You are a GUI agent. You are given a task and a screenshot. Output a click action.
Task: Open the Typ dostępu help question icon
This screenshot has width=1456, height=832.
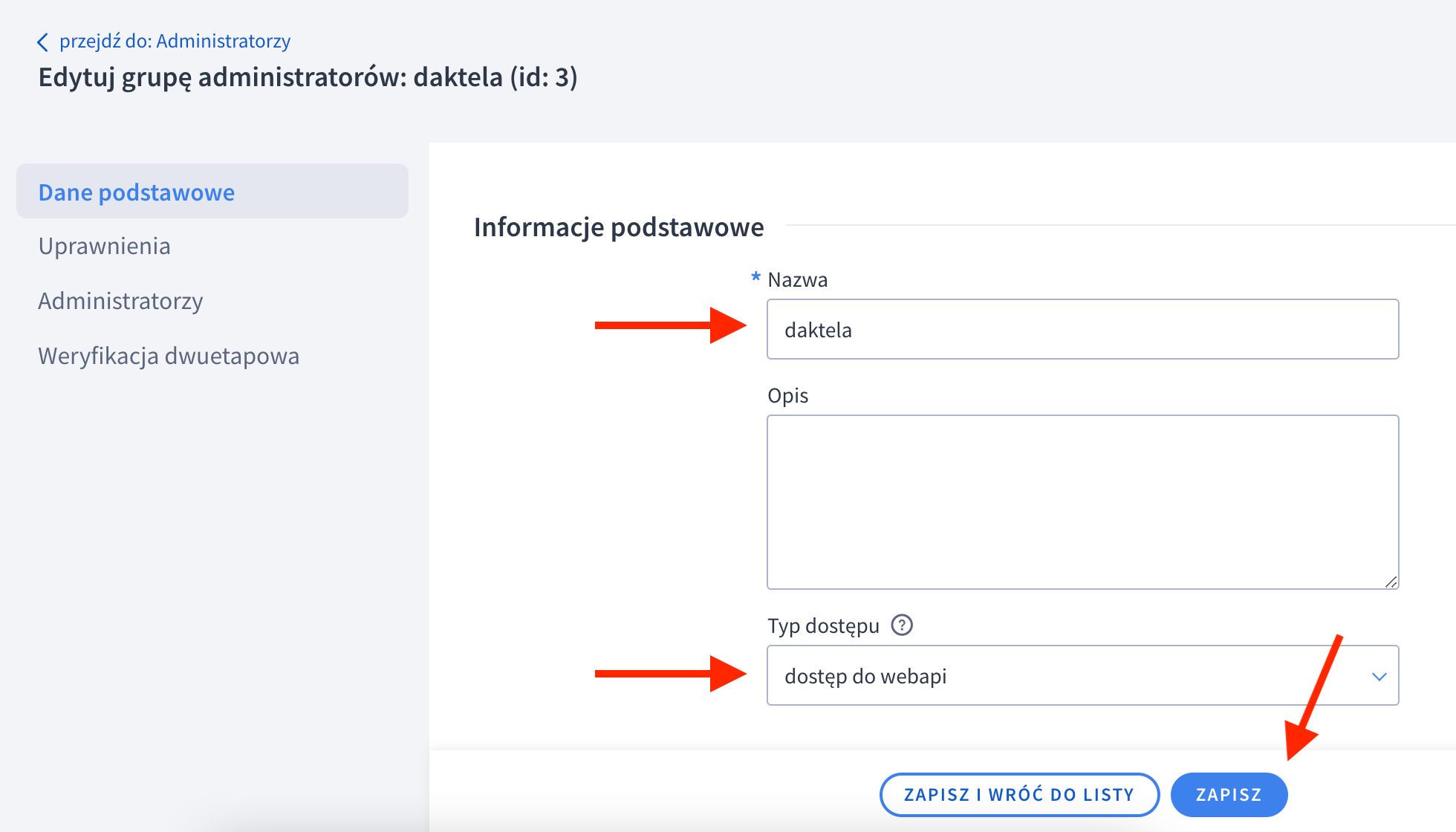pyautogui.click(x=902, y=625)
